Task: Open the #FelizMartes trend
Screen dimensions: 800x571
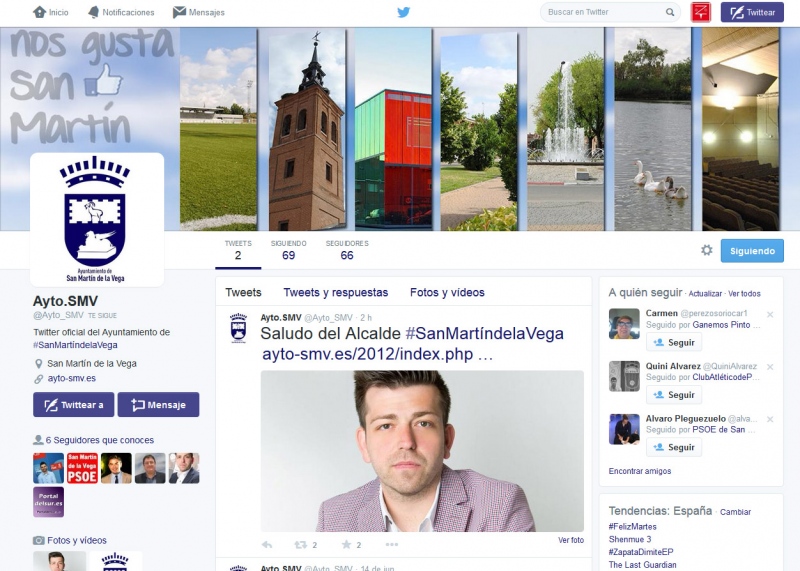Action: point(633,527)
